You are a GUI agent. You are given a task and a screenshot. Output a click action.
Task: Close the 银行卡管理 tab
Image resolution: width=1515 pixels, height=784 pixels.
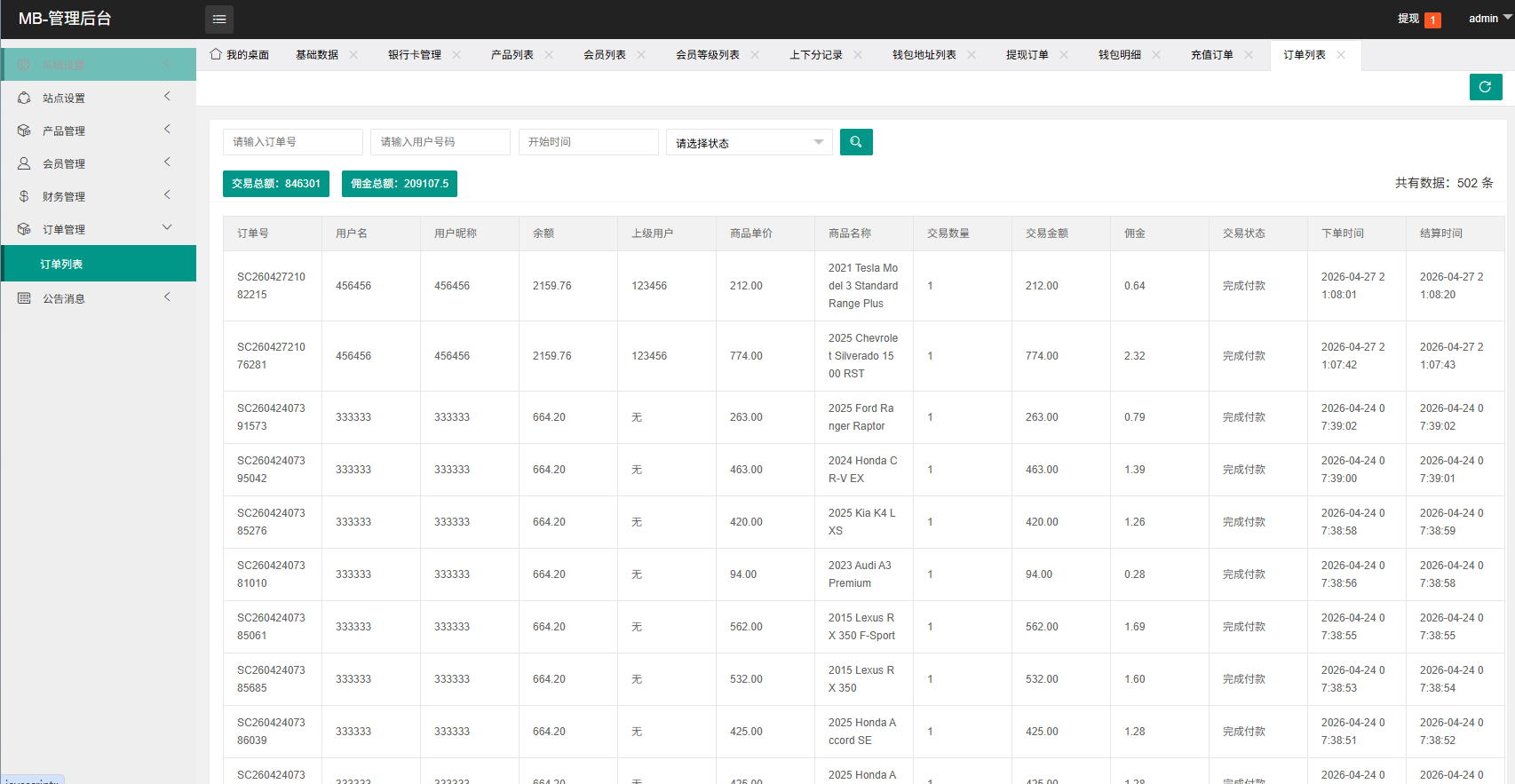456,55
